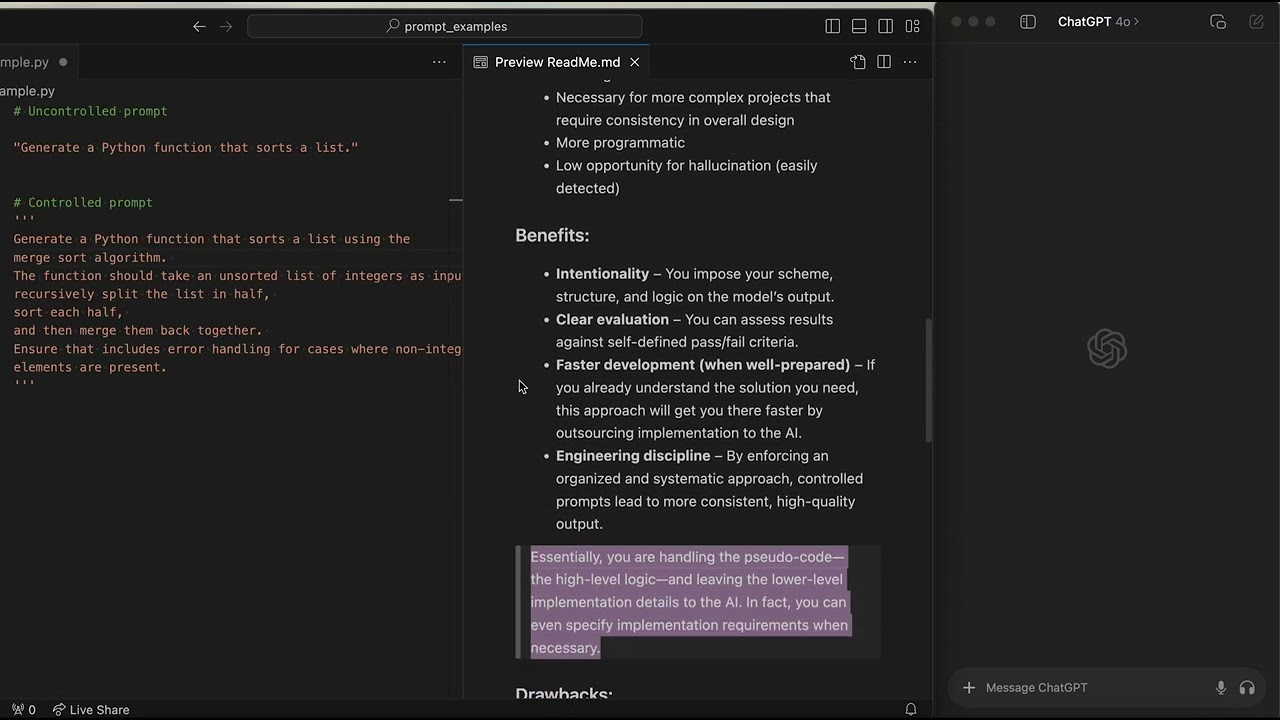Click the '# Controlled prompt' comment line
Viewport: 1280px width, 720px height.
click(x=83, y=202)
